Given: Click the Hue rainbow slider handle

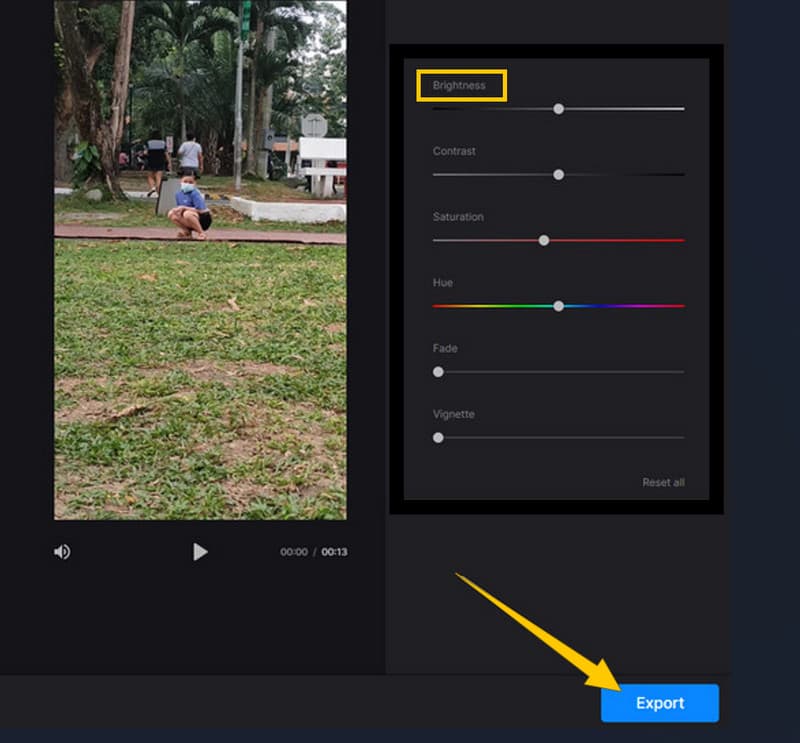Looking at the screenshot, I should (559, 306).
